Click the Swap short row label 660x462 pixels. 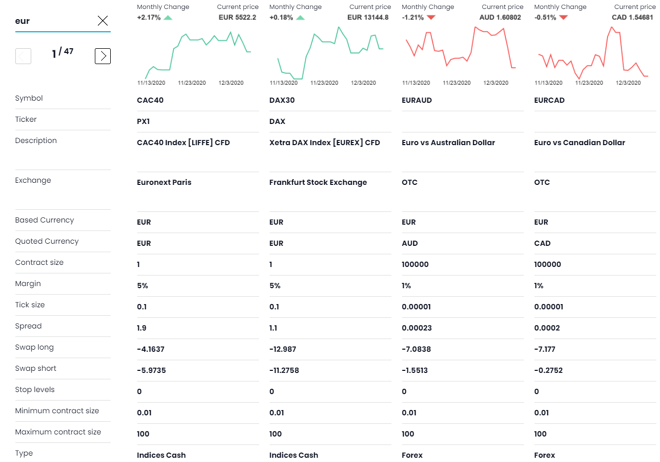tap(36, 368)
